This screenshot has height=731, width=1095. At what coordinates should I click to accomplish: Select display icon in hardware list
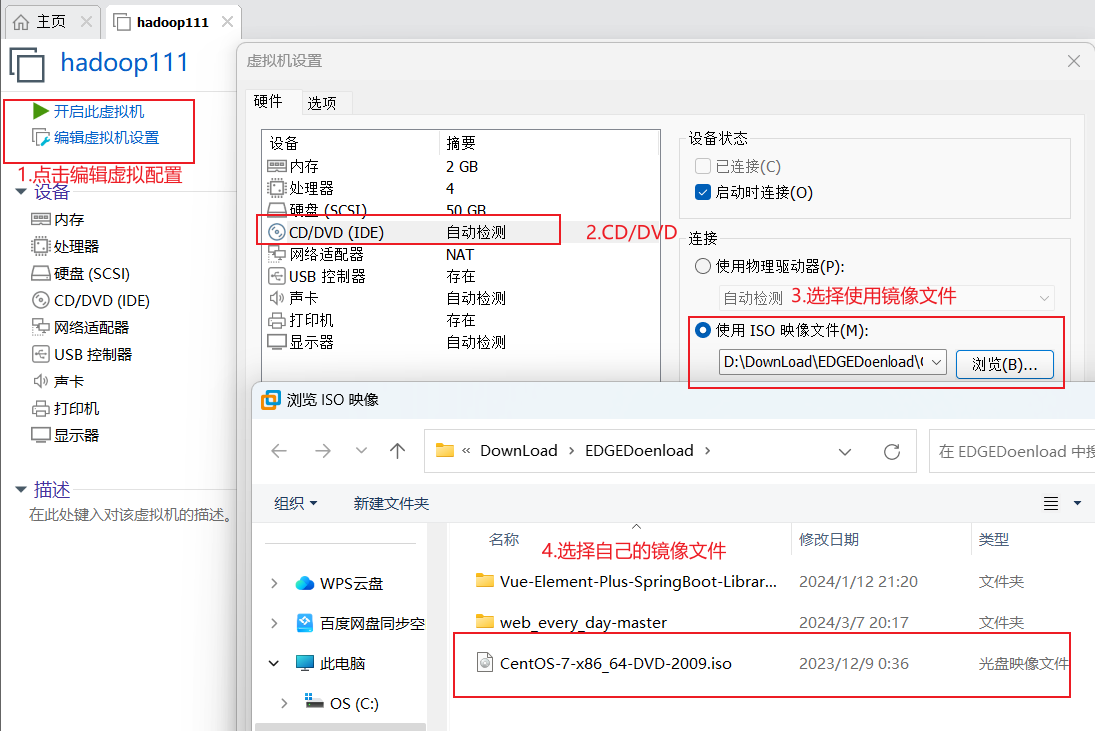point(277,342)
